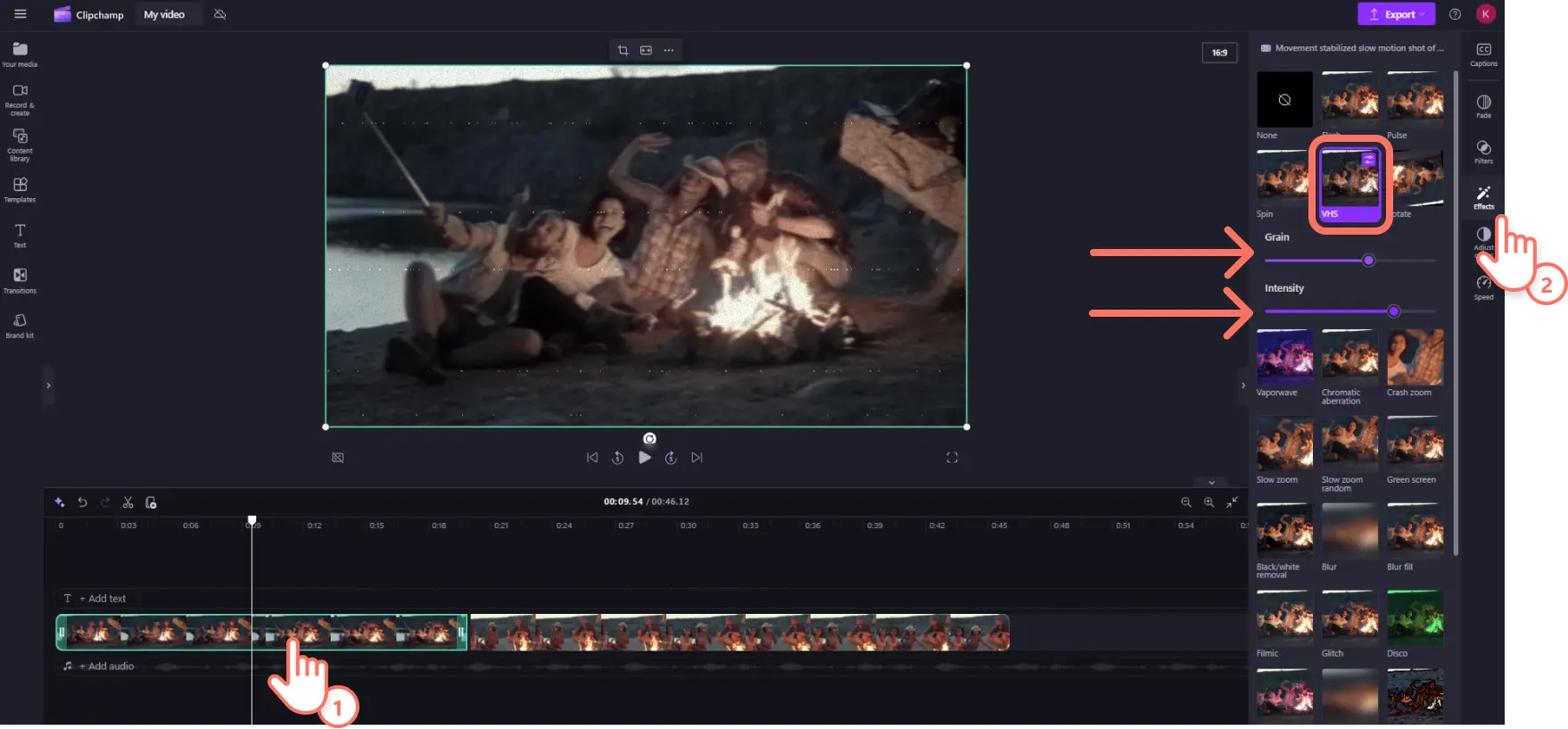Play the video preview
This screenshot has width=1568, height=729.
645,458
